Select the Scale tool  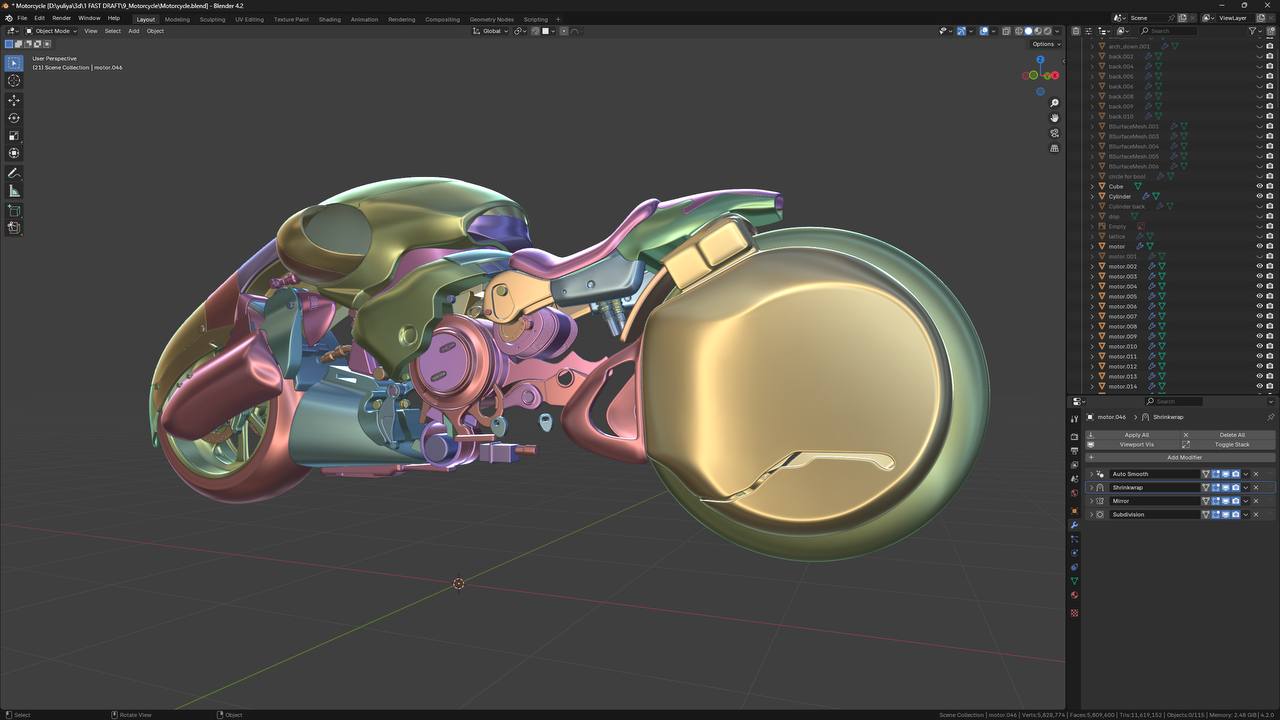pyautogui.click(x=14, y=136)
